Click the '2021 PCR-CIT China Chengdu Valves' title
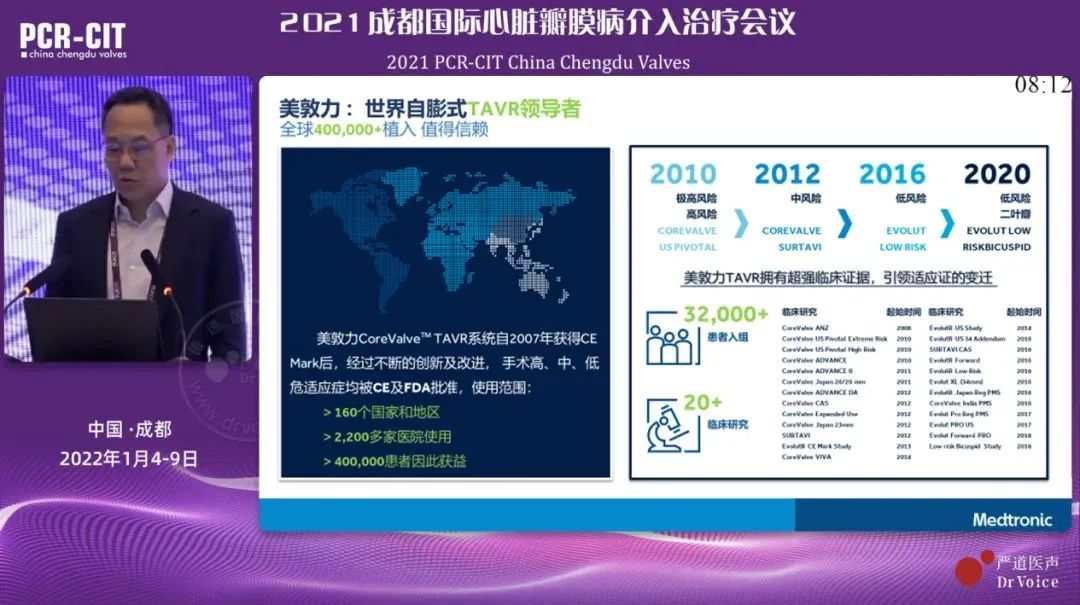The width and height of the screenshot is (1080, 605). tap(538, 62)
